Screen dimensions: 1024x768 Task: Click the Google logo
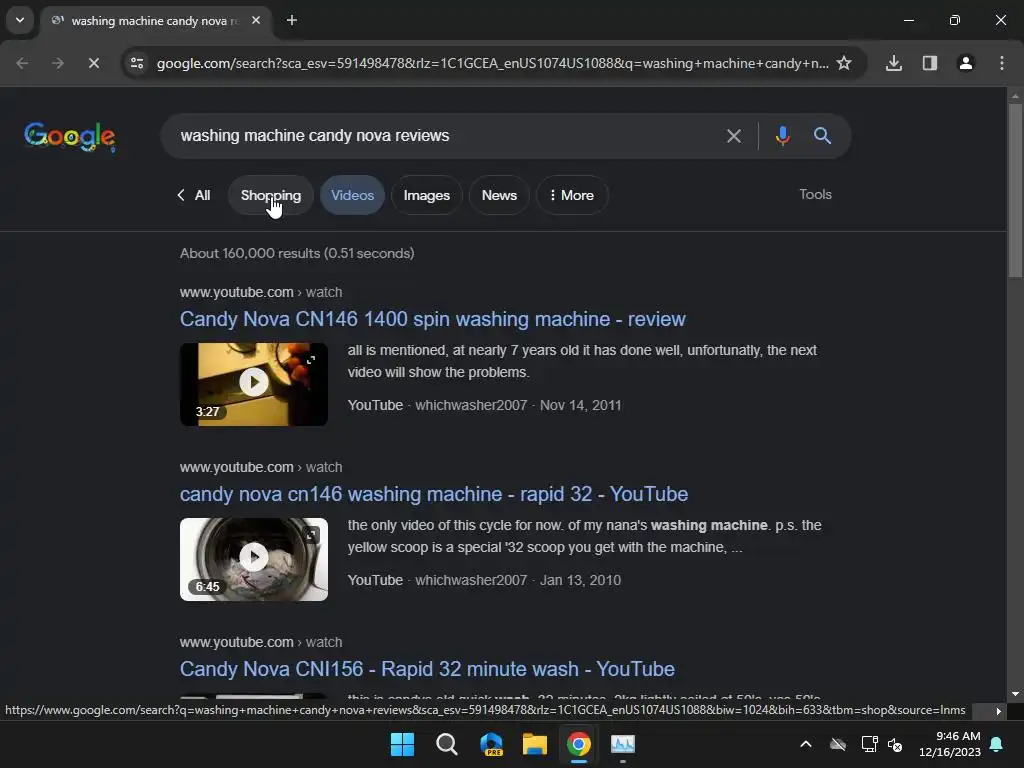(70, 136)
